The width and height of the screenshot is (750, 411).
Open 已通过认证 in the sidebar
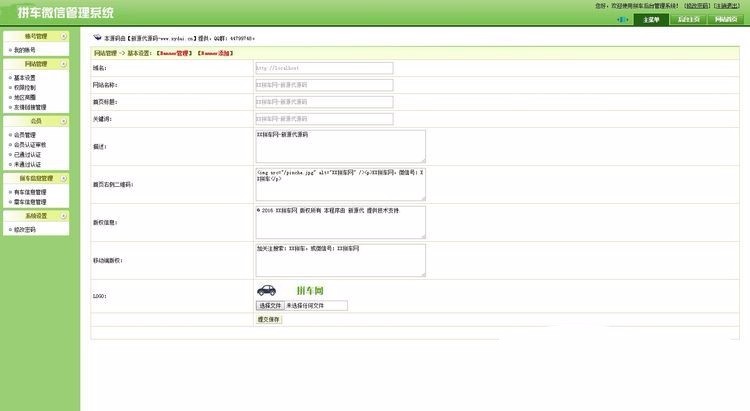coord(27,155)
